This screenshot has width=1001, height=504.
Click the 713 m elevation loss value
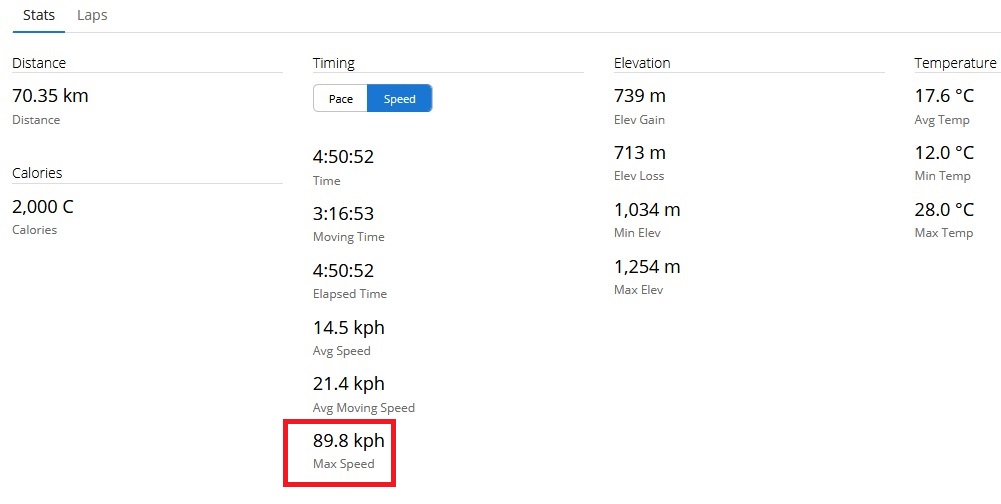pos(640,153)
